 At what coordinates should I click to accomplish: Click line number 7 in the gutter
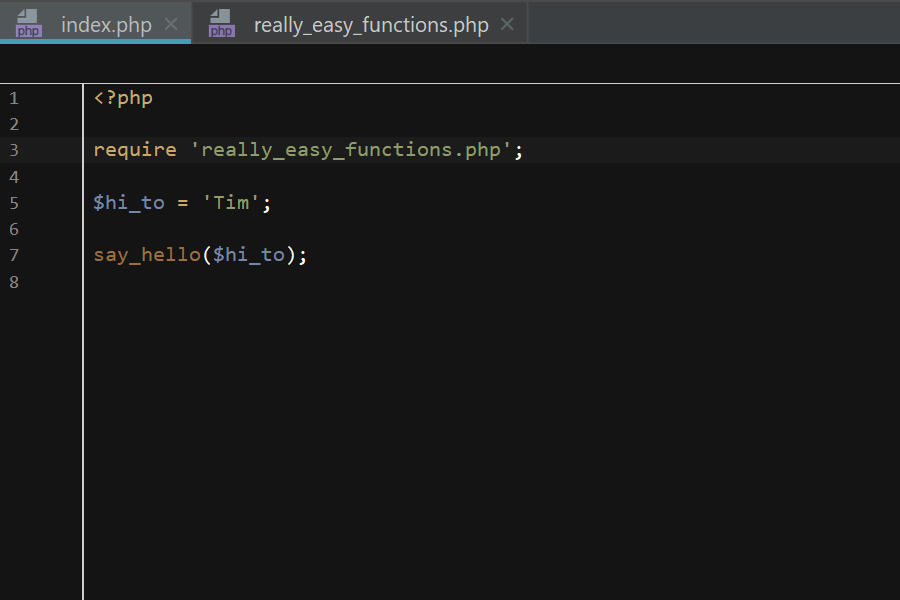[x=14, y=255]
